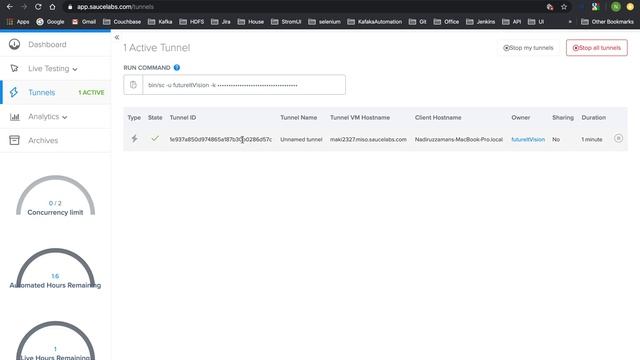This screenshot has height=360, width=640.
Task: Click the Client Hostname MacBook-Pro.local cell
Action: [459, 140]
